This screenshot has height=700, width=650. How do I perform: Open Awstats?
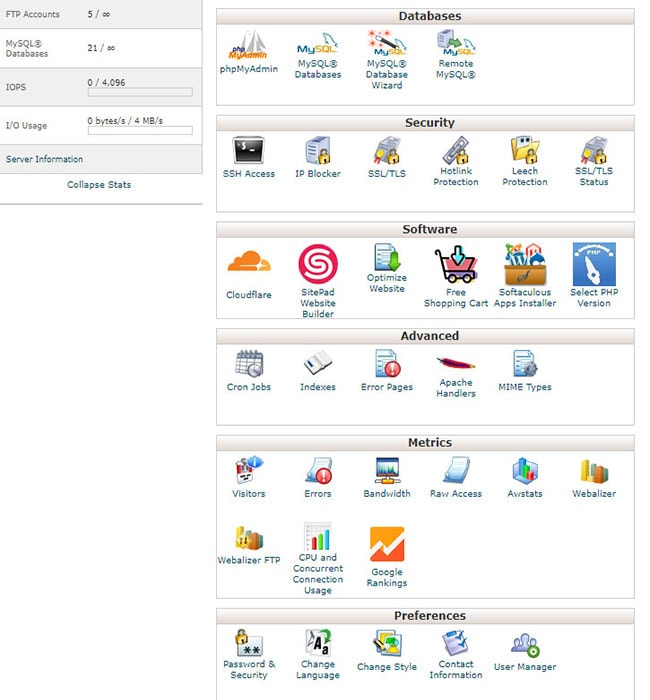(x=525, y=477)
